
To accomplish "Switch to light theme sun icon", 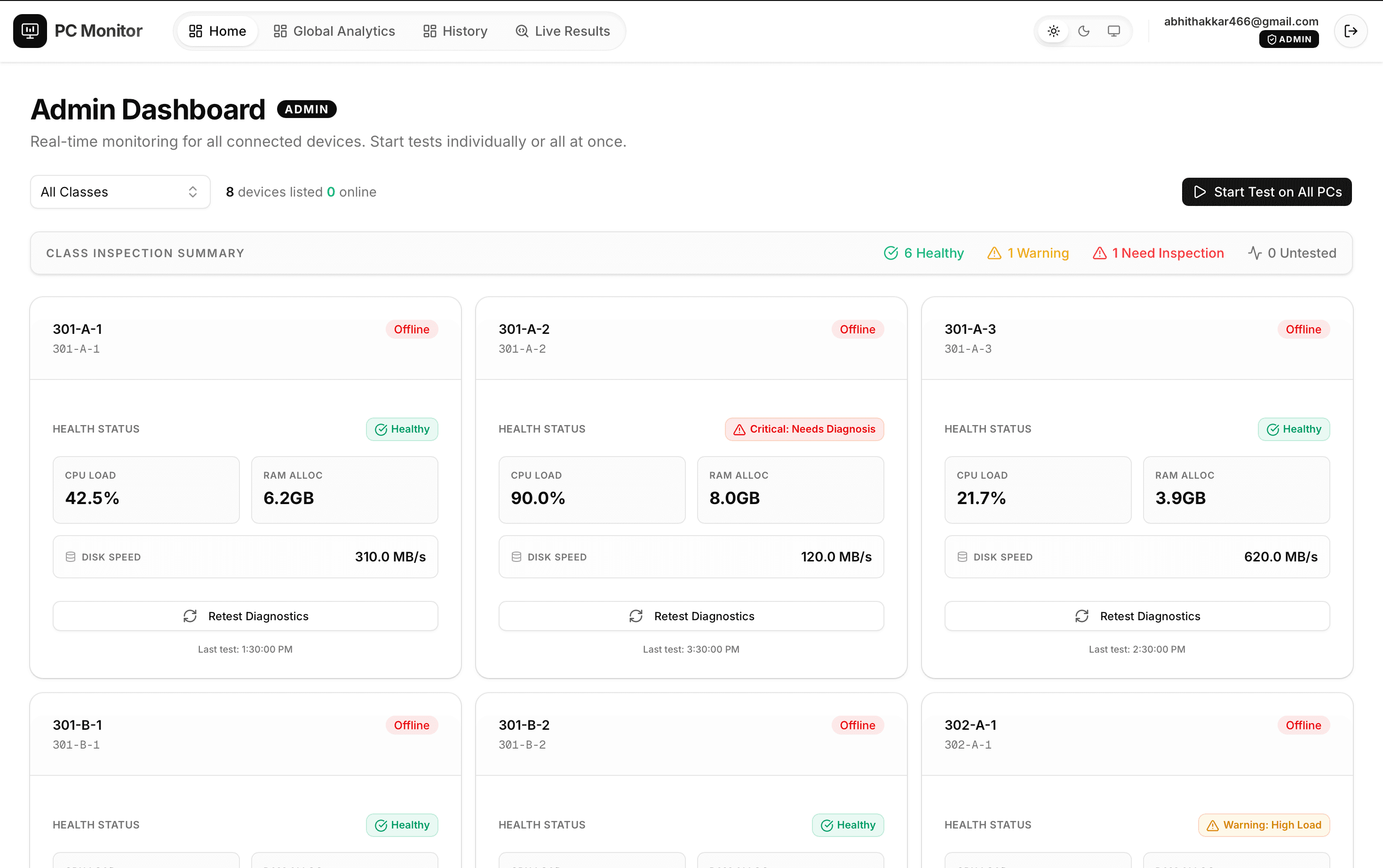I will [x=1053, y=31].
